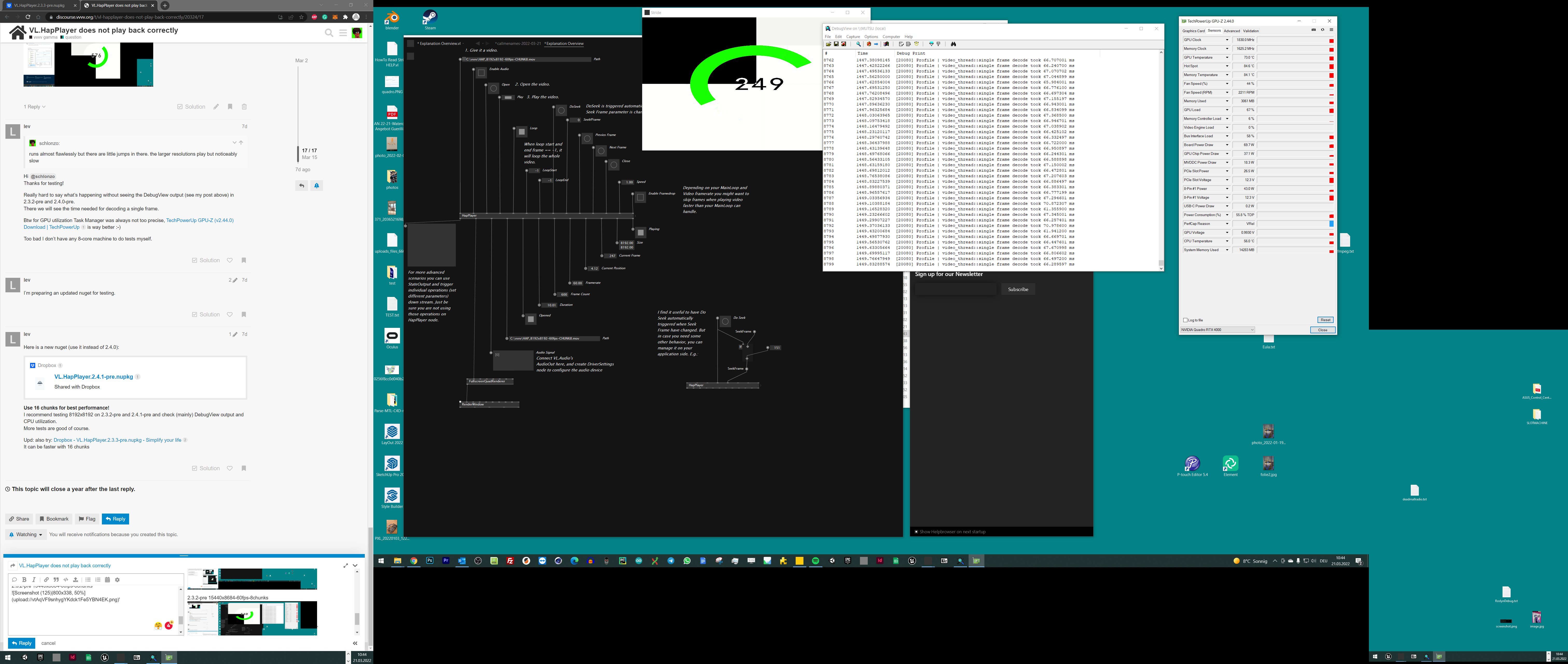Viewport: 1568px width, 664px height.
Task: Toggle the Play switch in the patch
Action: [x=508, y=98]
